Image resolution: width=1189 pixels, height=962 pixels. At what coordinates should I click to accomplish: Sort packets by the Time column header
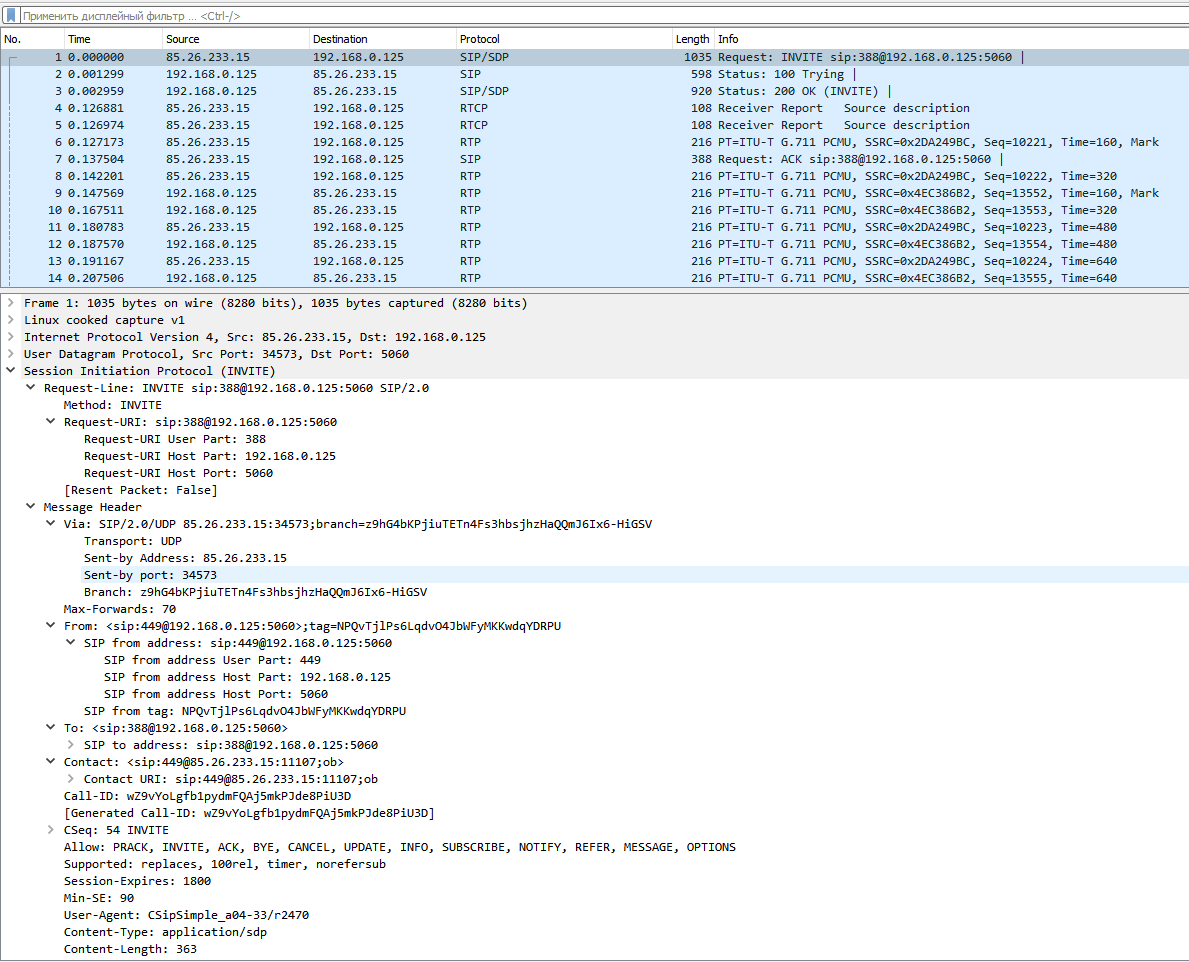click(79, 39)
